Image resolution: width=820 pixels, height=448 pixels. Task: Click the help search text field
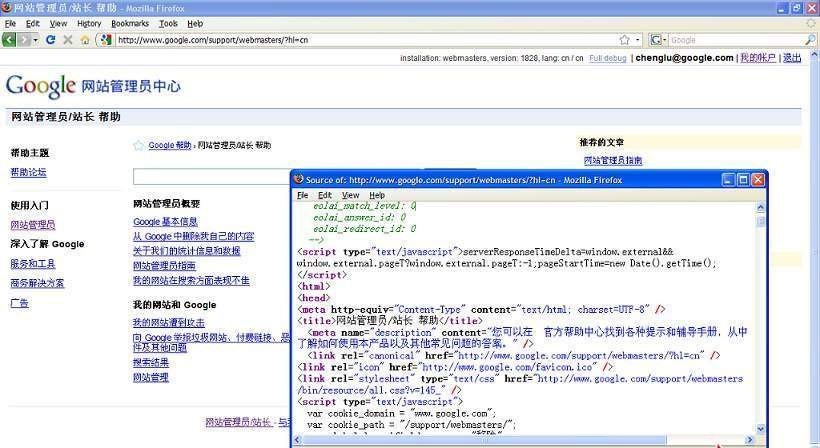pos(212,177)
